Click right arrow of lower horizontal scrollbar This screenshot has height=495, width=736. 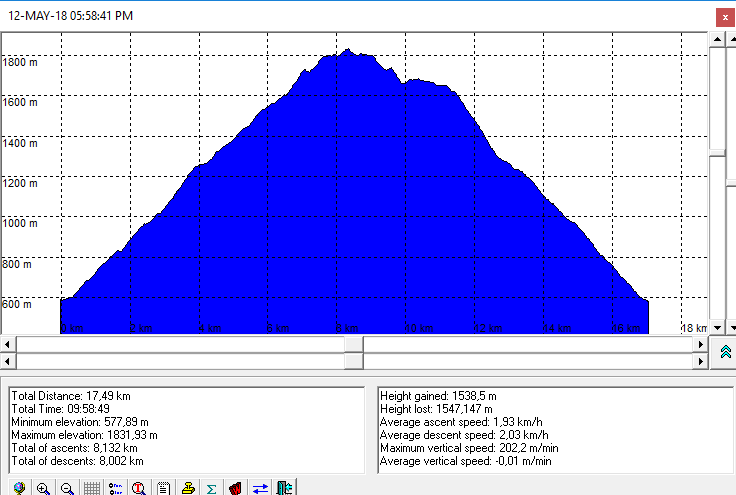(x=698, y=361)
